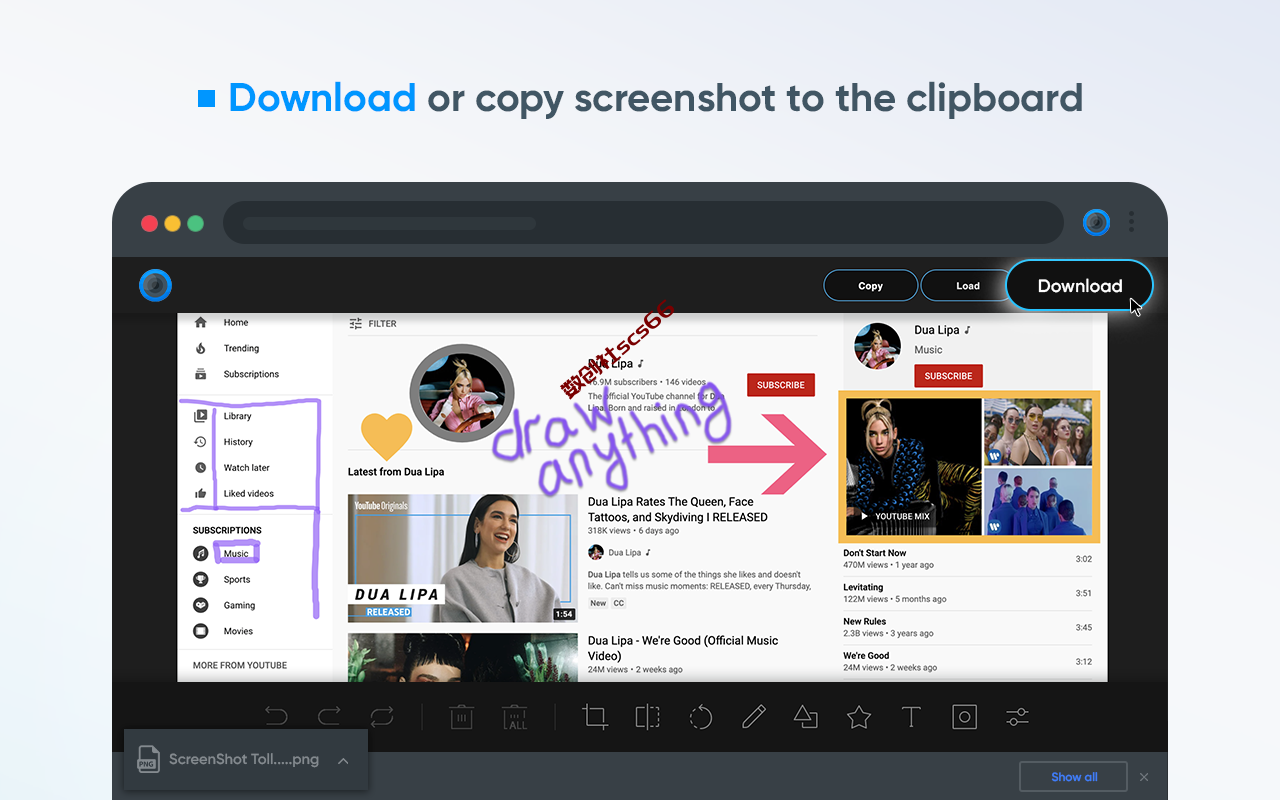Viewport: 1280px width, 800px height.
Task: Click the CC badge under the video description
Action: coord(619,603)
